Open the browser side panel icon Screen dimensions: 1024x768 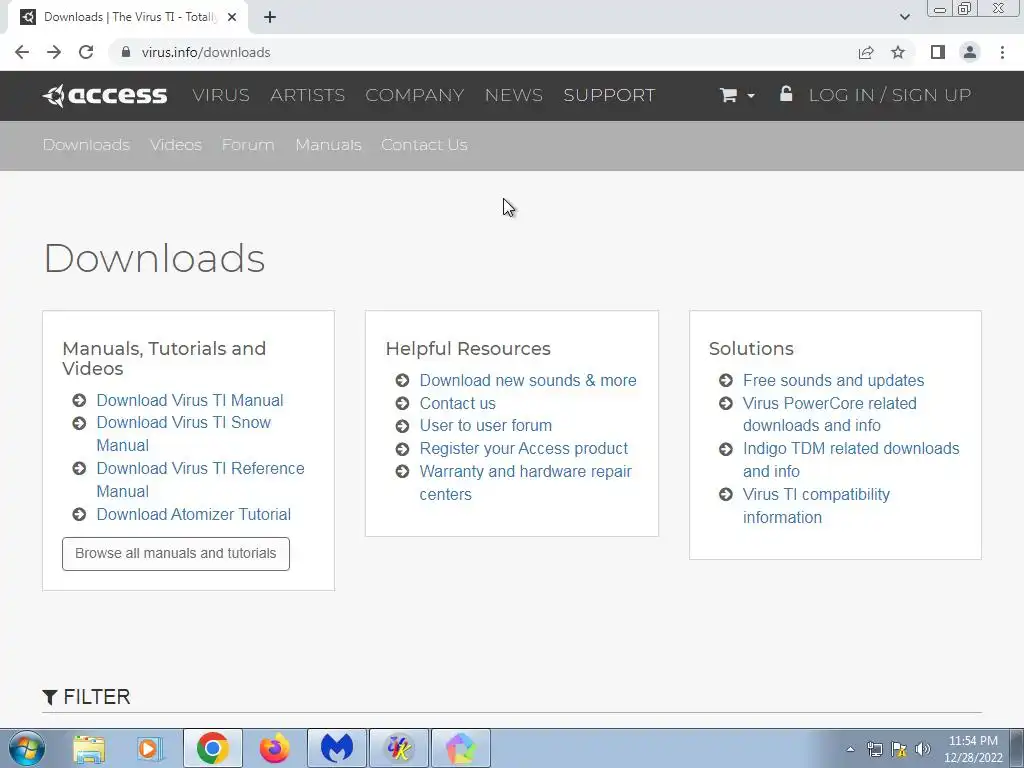point(938,52)
